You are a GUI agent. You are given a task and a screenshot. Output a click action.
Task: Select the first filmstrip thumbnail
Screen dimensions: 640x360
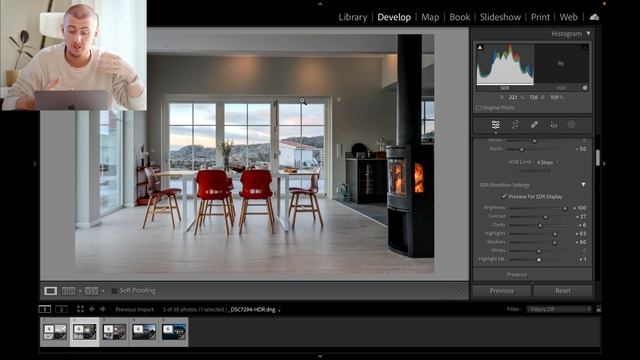tap(55, 332)
